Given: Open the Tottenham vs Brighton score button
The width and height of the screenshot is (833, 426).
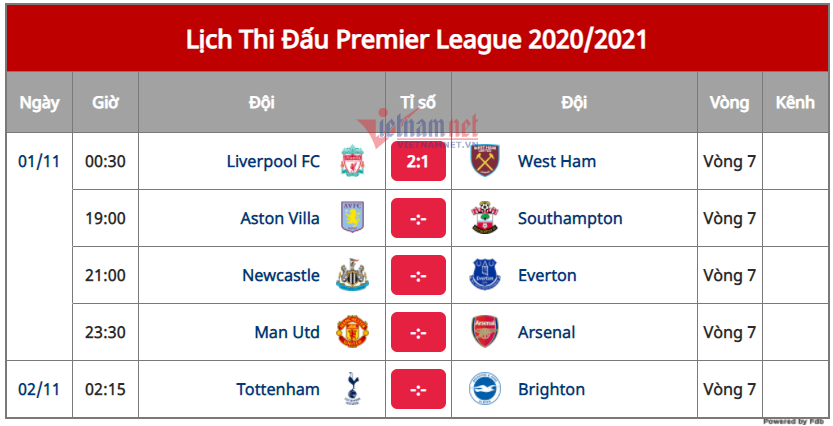Looking at the screenshot, I should pyautogui.click(x=418, y=390).
